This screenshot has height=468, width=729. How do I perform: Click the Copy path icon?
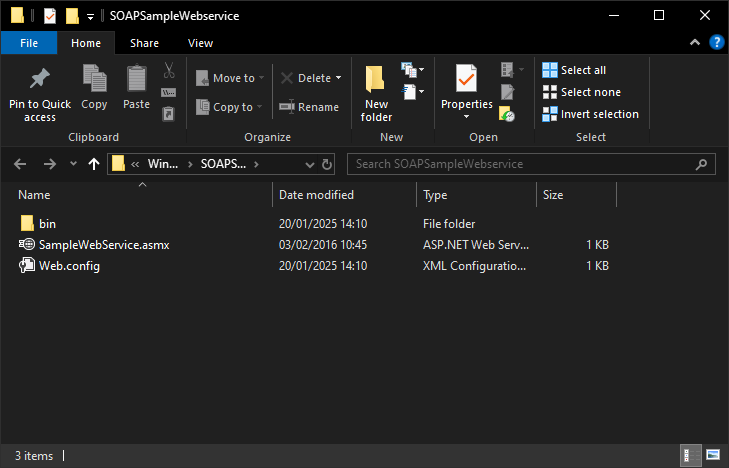pyautogui.click(x=168, y=92)
